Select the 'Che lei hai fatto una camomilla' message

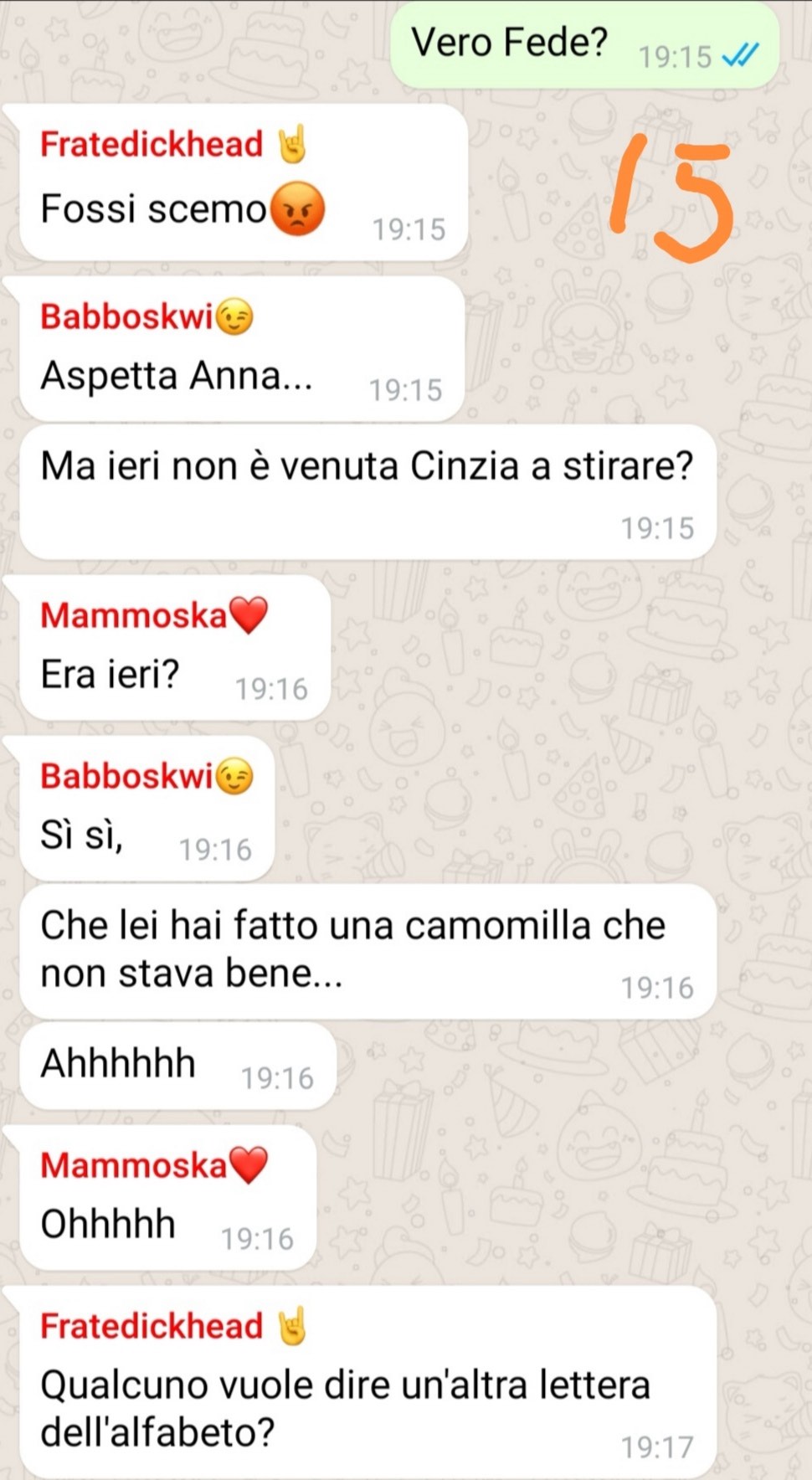point(367,951)
